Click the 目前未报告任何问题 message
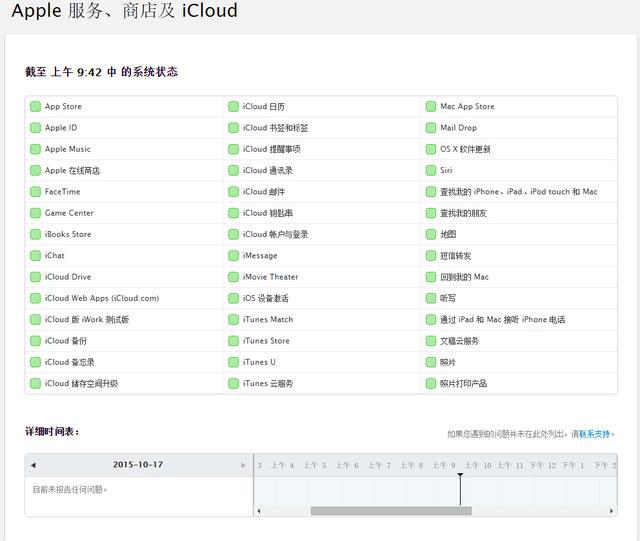Viewport: 640px width, 541px height. (69, 490)
